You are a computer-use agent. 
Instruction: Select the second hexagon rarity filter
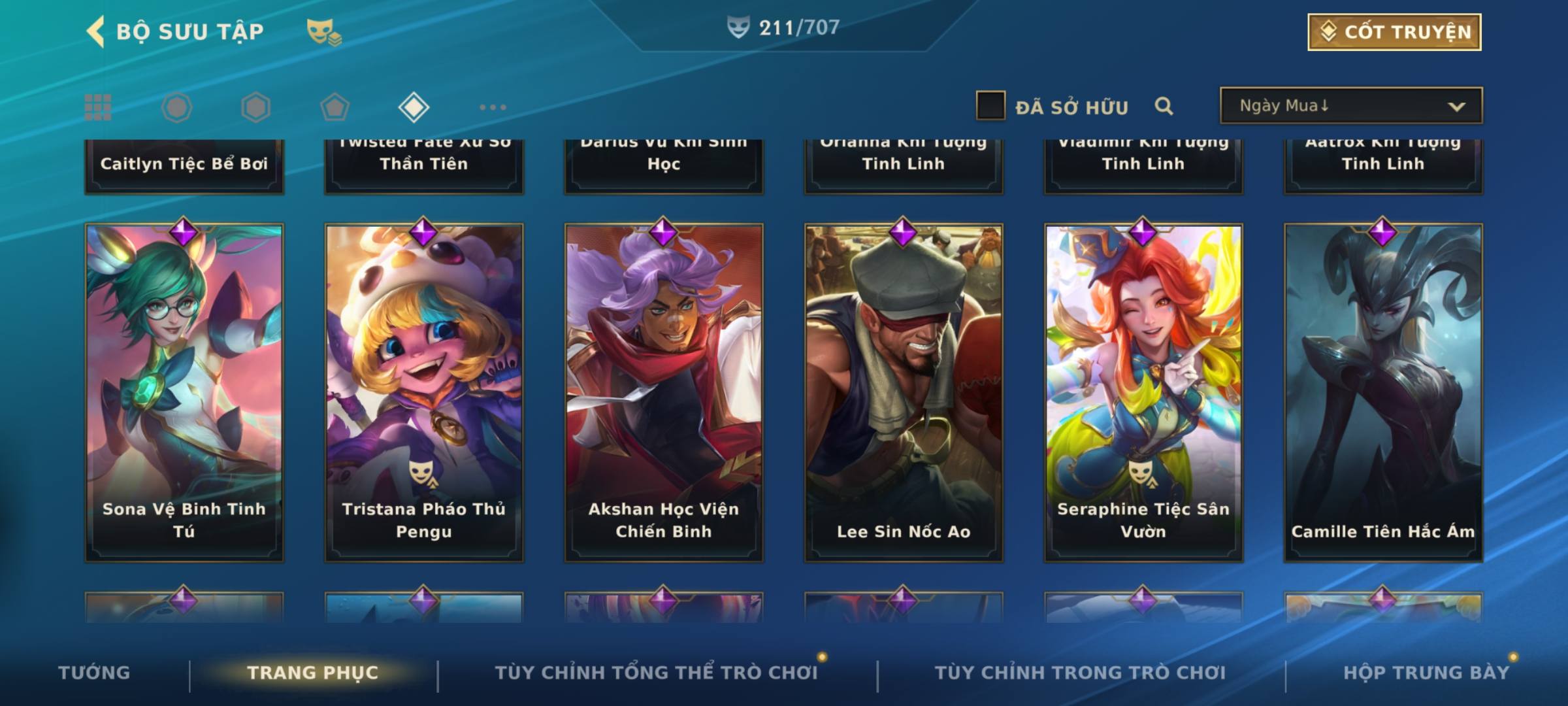point(255,107)
